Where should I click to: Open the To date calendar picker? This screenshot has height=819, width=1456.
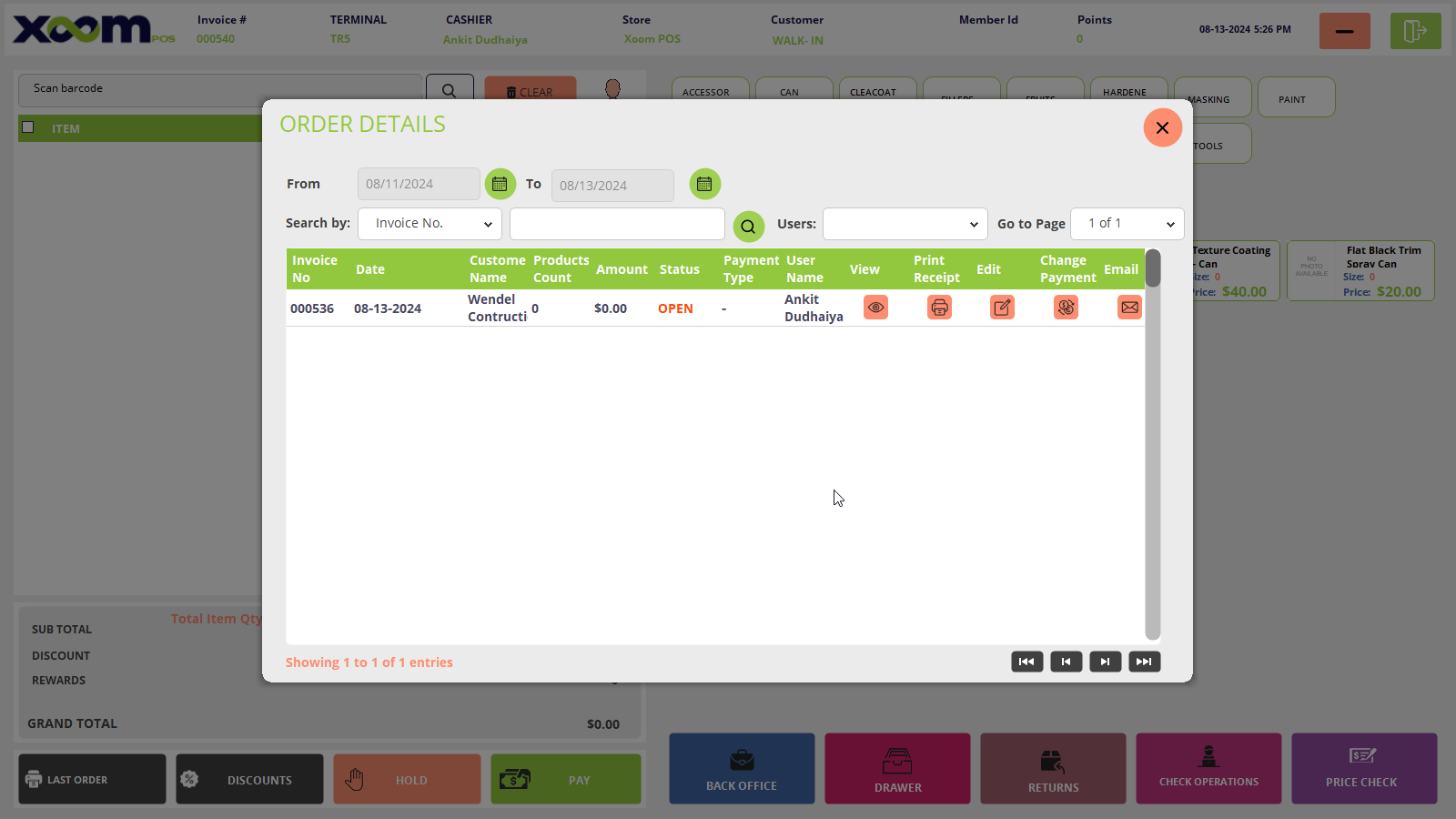pyautogui.click(x=704, y=185)
